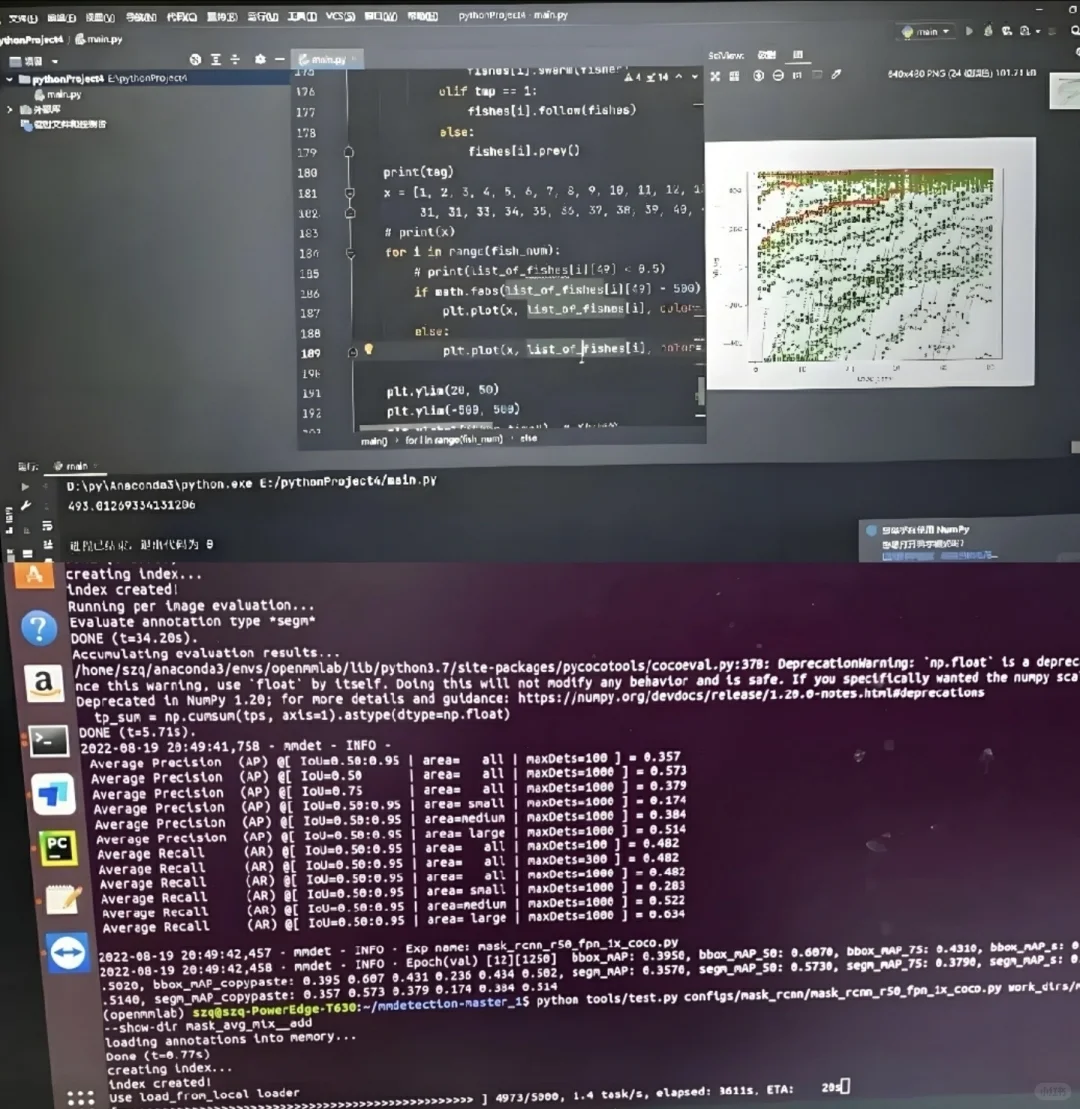Click main.py in navigation breadcrumb
Screen dimensions: 1080x1109
click(99, 39)
